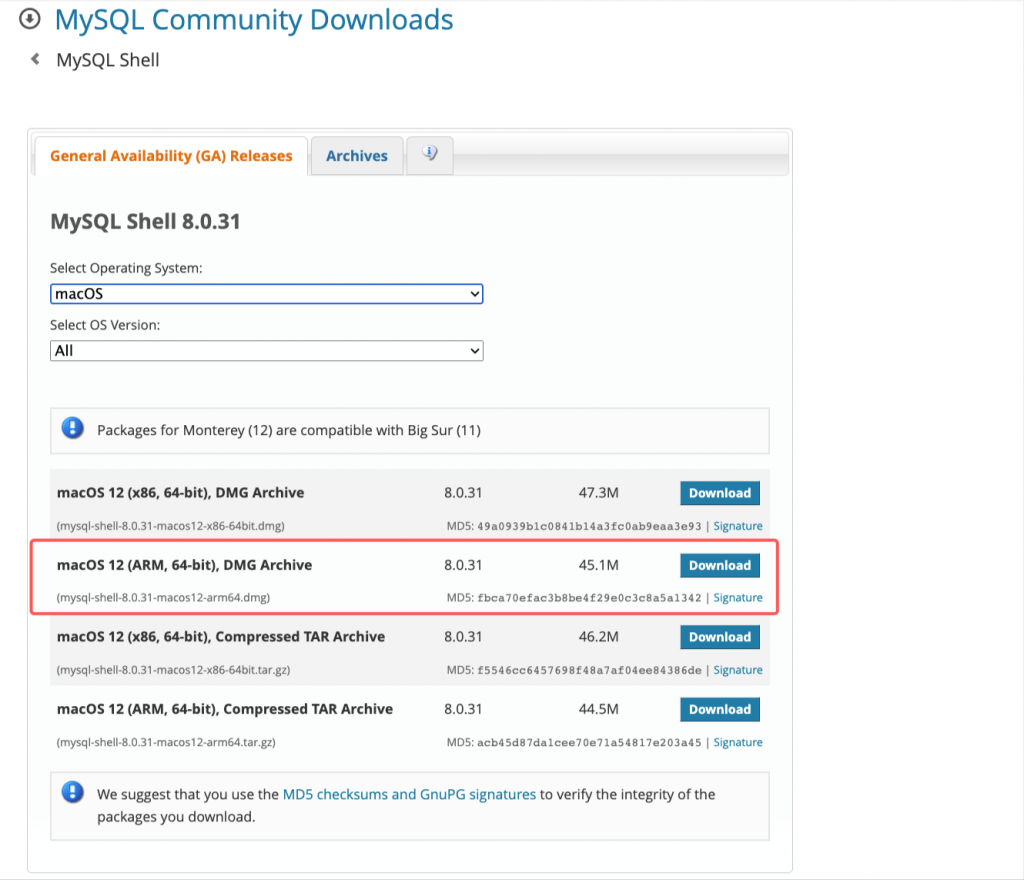
Task: Click filename mysql-shell-8.0.31-macos12-x86-64bit.tar.gz
Action: (x=174, y=670)
